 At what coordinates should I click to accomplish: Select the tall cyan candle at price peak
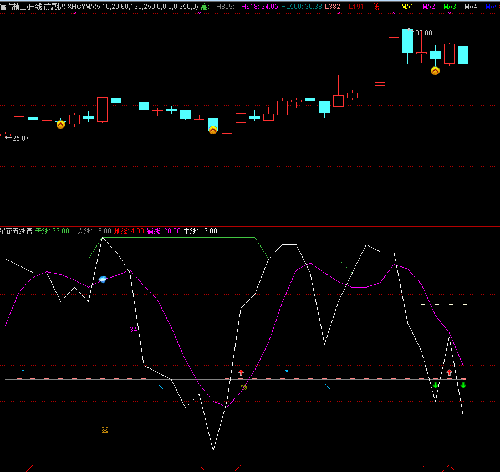point(407,41)
